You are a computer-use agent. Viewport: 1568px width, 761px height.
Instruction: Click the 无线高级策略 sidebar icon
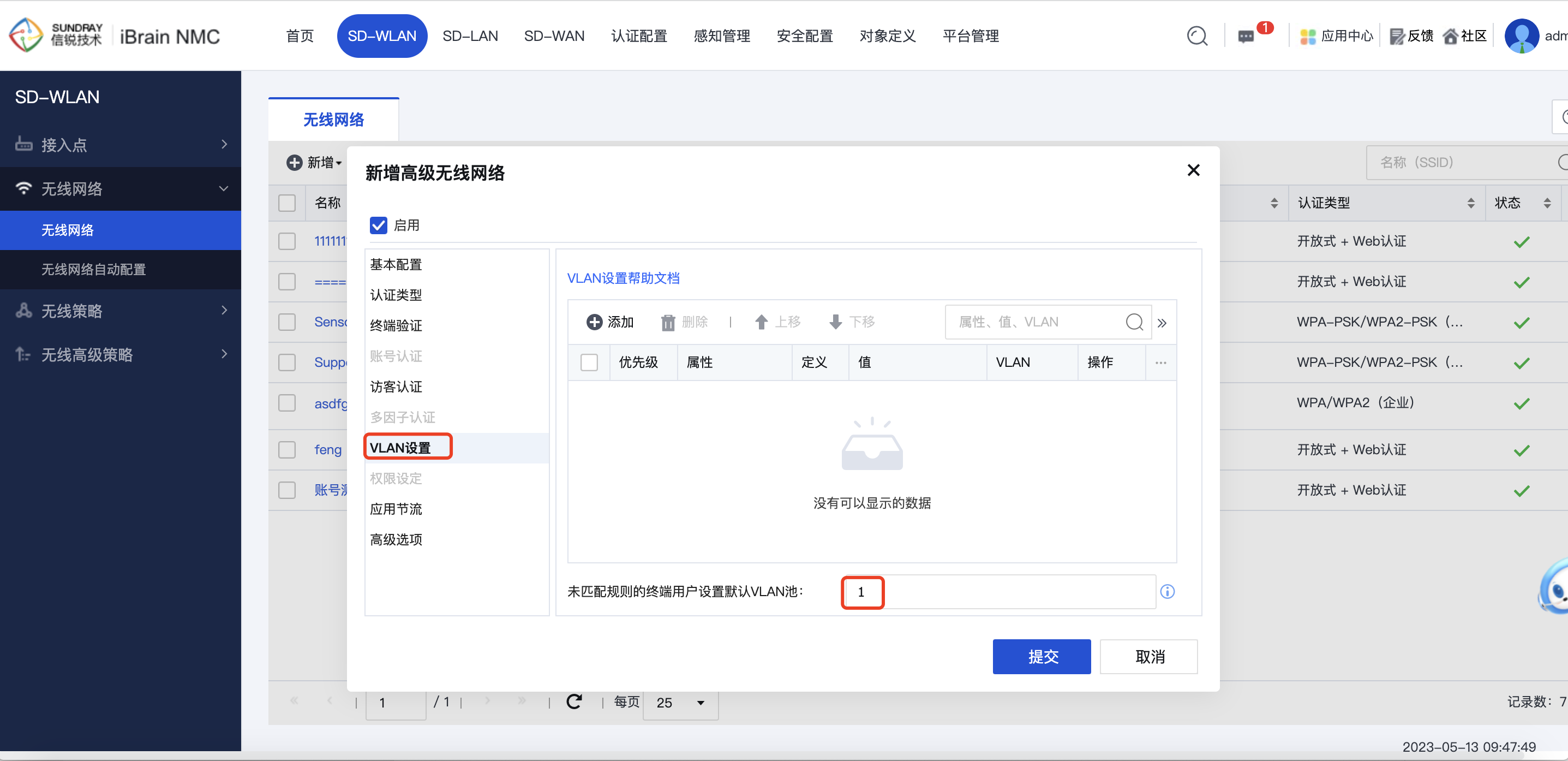24,354
